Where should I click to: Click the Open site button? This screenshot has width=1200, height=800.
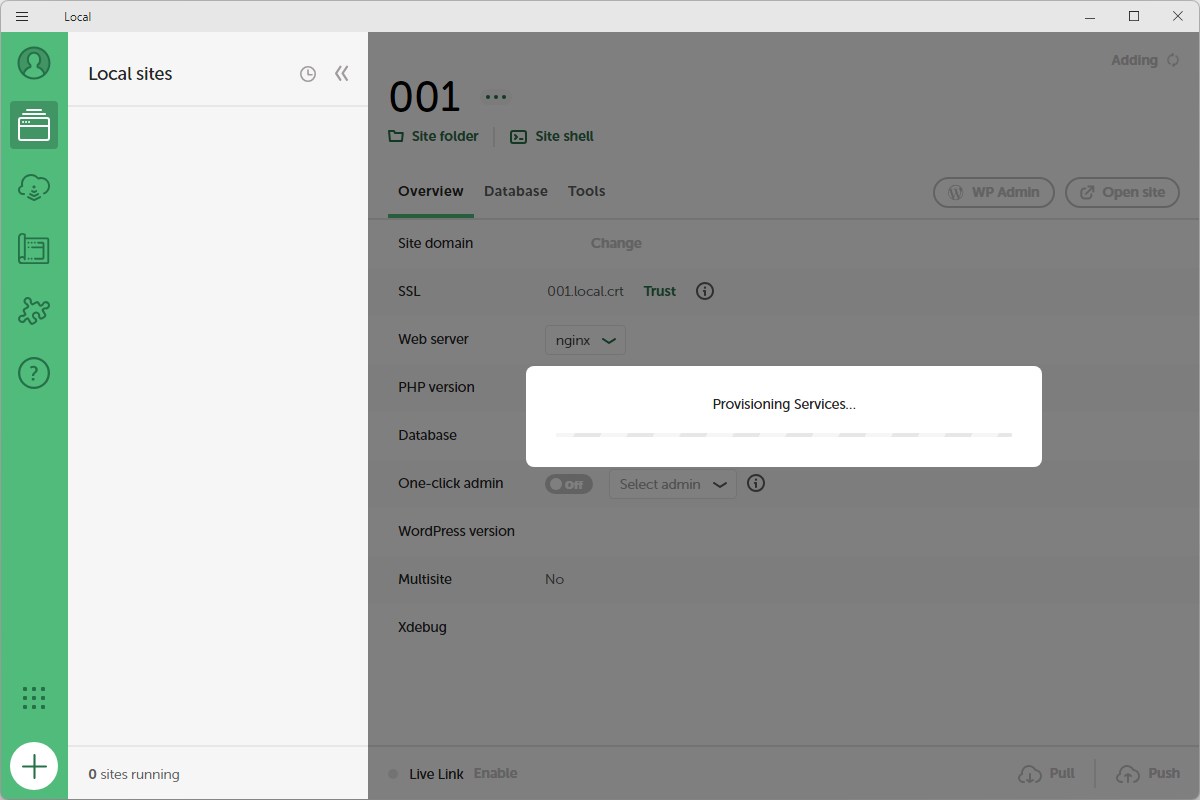tap(1122, 192)
